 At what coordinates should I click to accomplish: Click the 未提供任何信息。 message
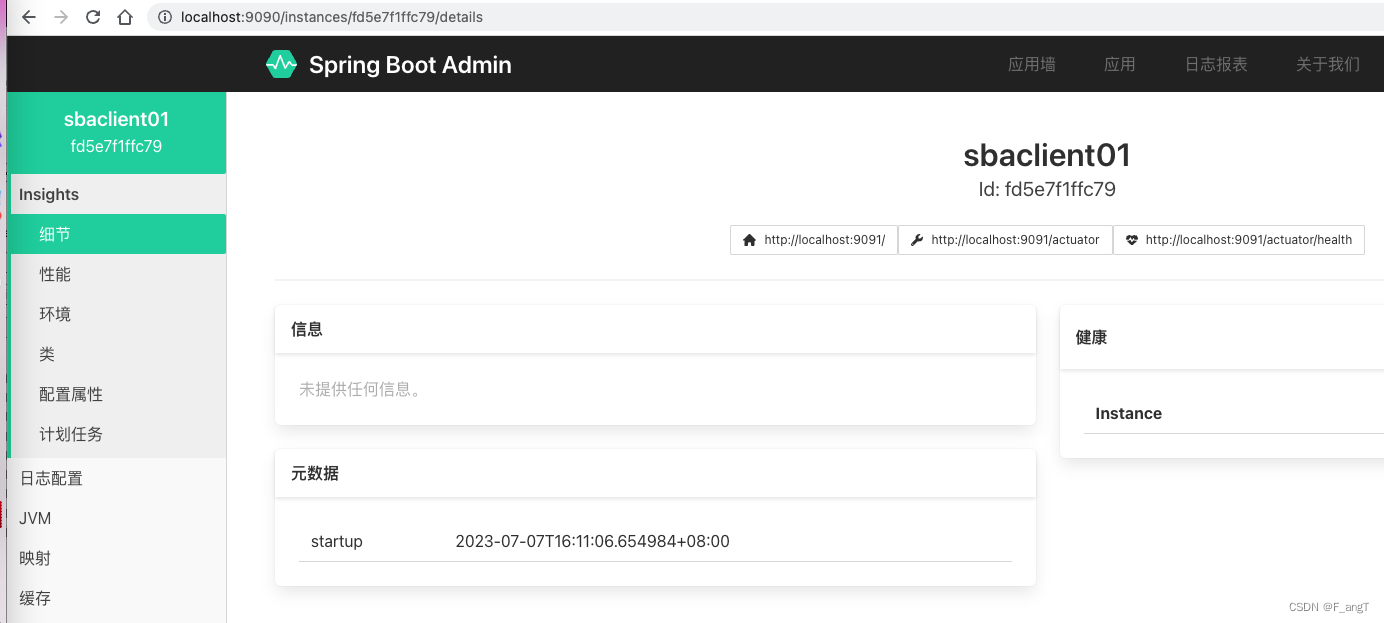click(363, 389)
